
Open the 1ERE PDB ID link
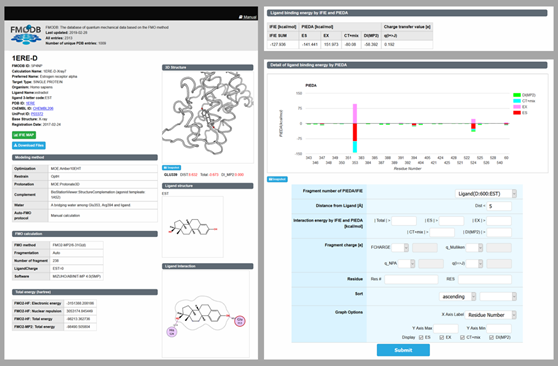pyautogui.click(x=30, y=103)
